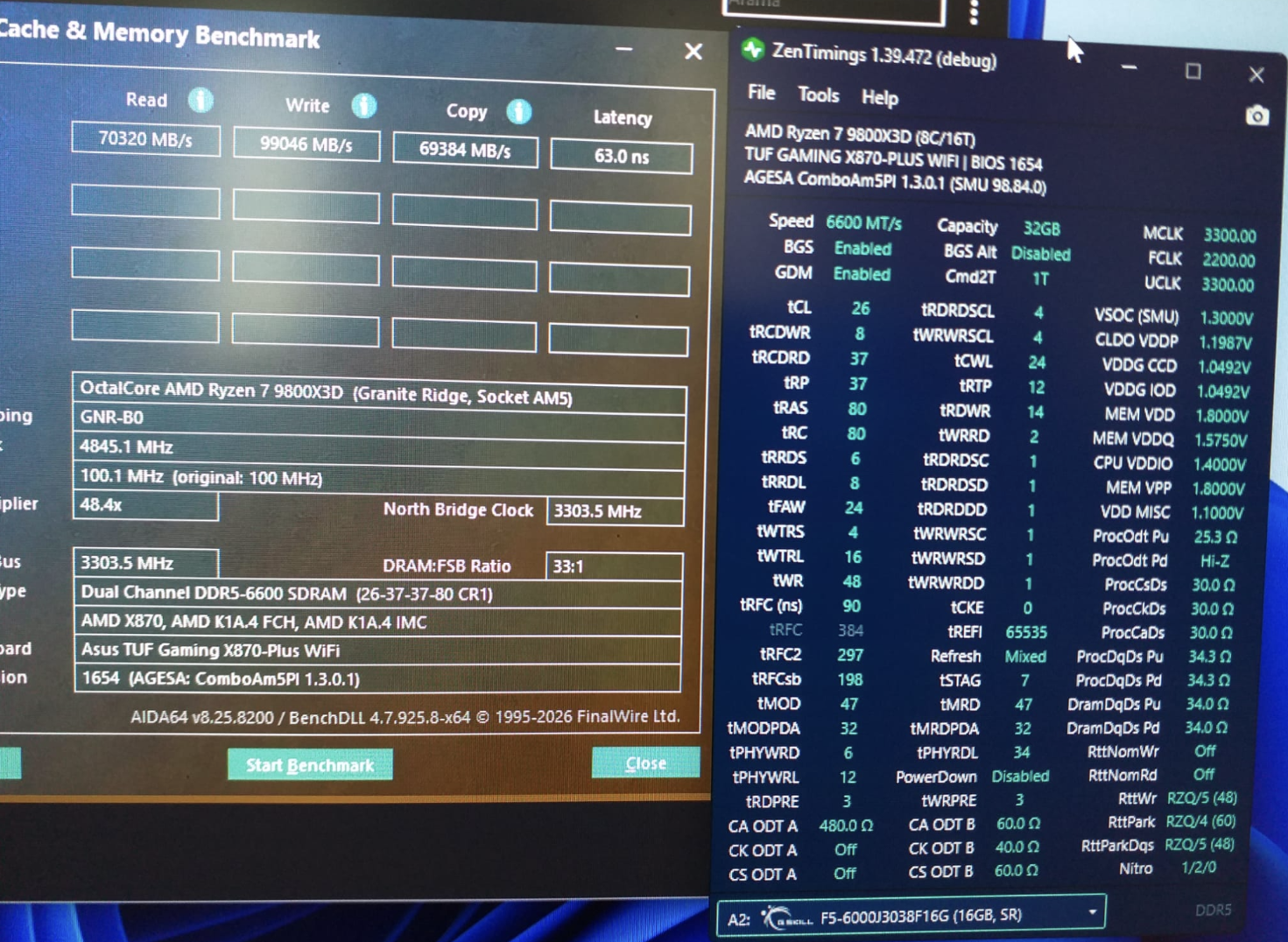Click the AMD X870, AMD K1A.4 FCH row
Image resolution: width=1288 pixels, height=942 pixels.
377,622
